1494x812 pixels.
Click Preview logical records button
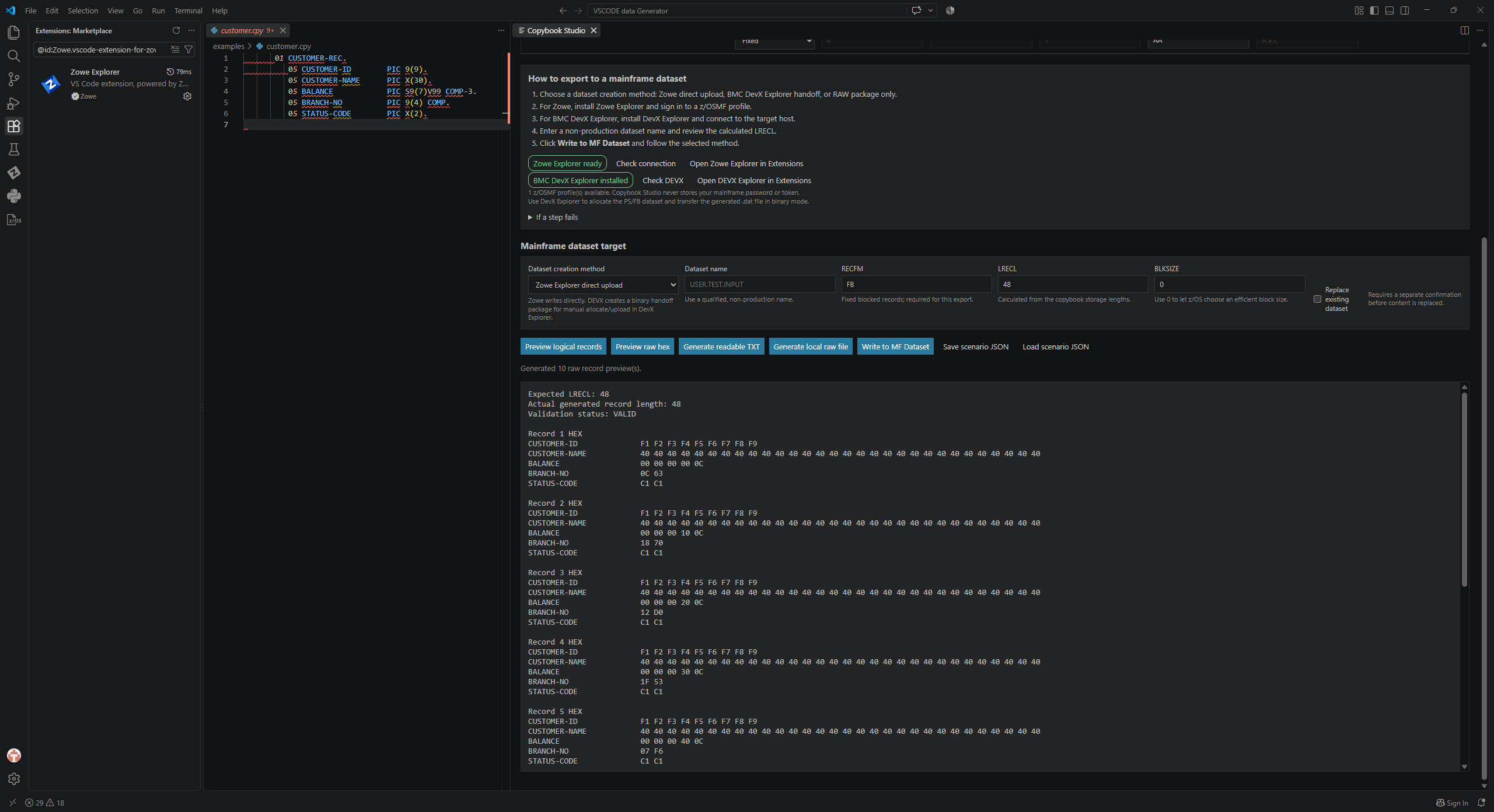563,346
